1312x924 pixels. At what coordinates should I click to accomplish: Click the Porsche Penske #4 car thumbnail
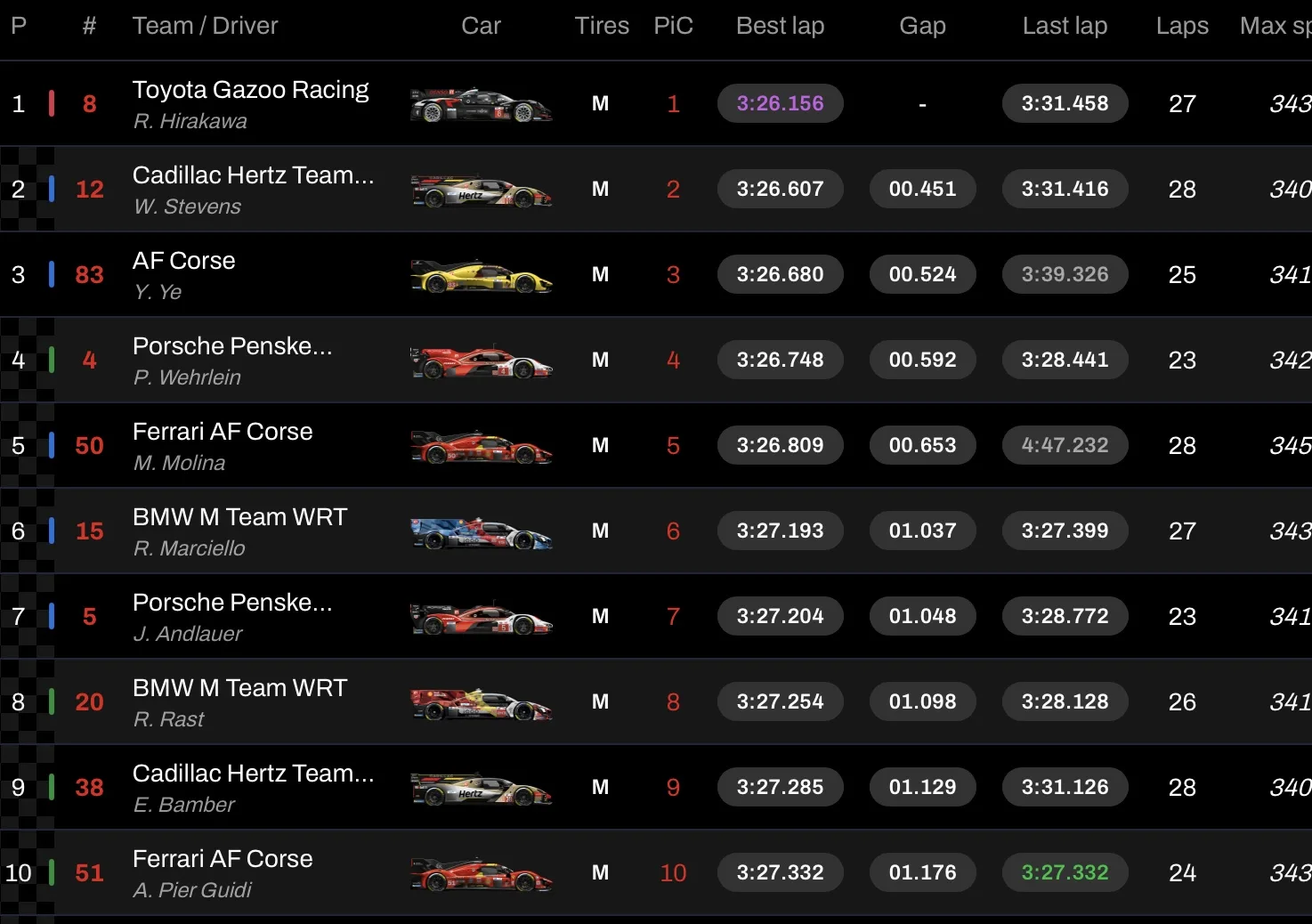pyautogui.click(x=481, y=361)
